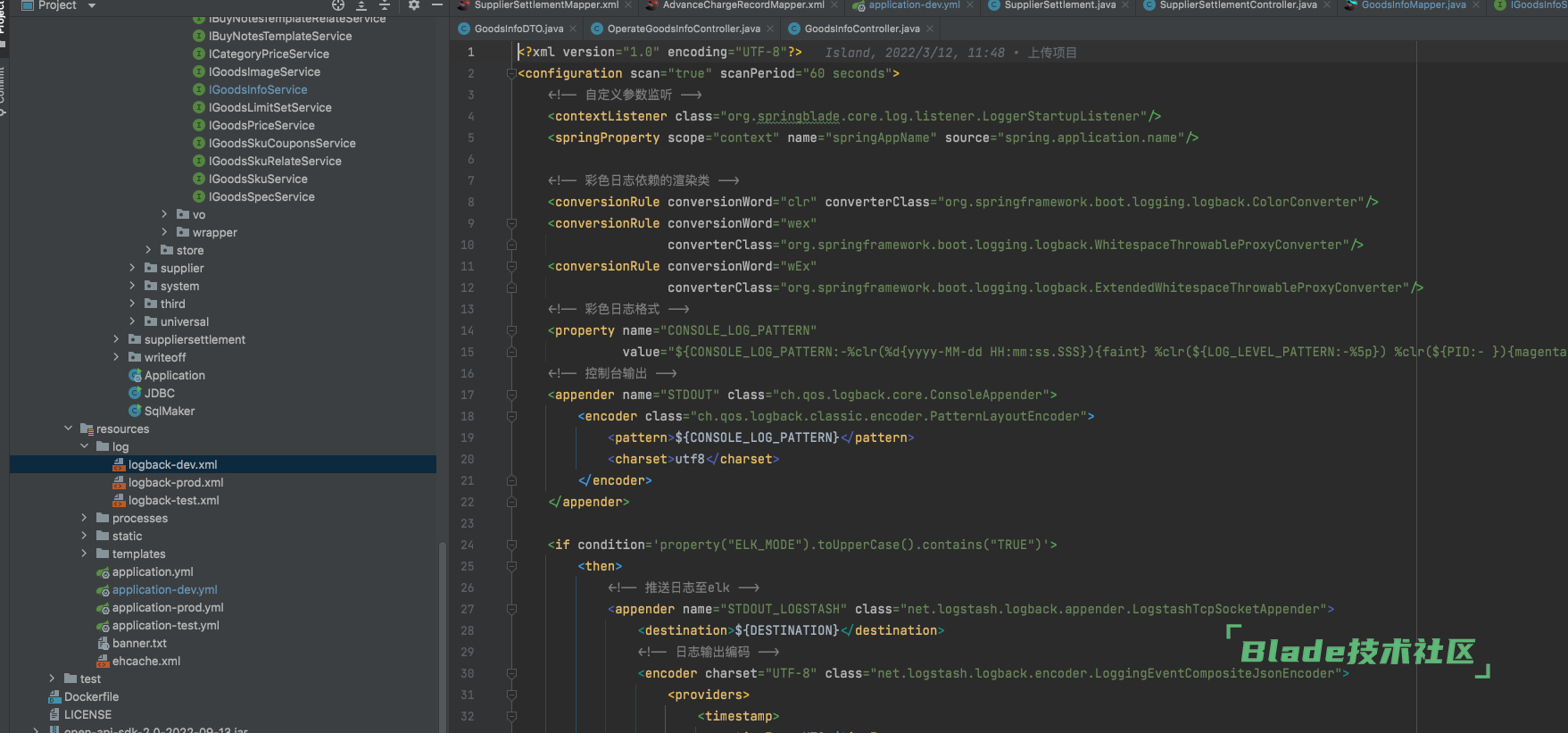Open logback-test.xml file
Screen dimensions: 1568x733
[x=173, y=500]
